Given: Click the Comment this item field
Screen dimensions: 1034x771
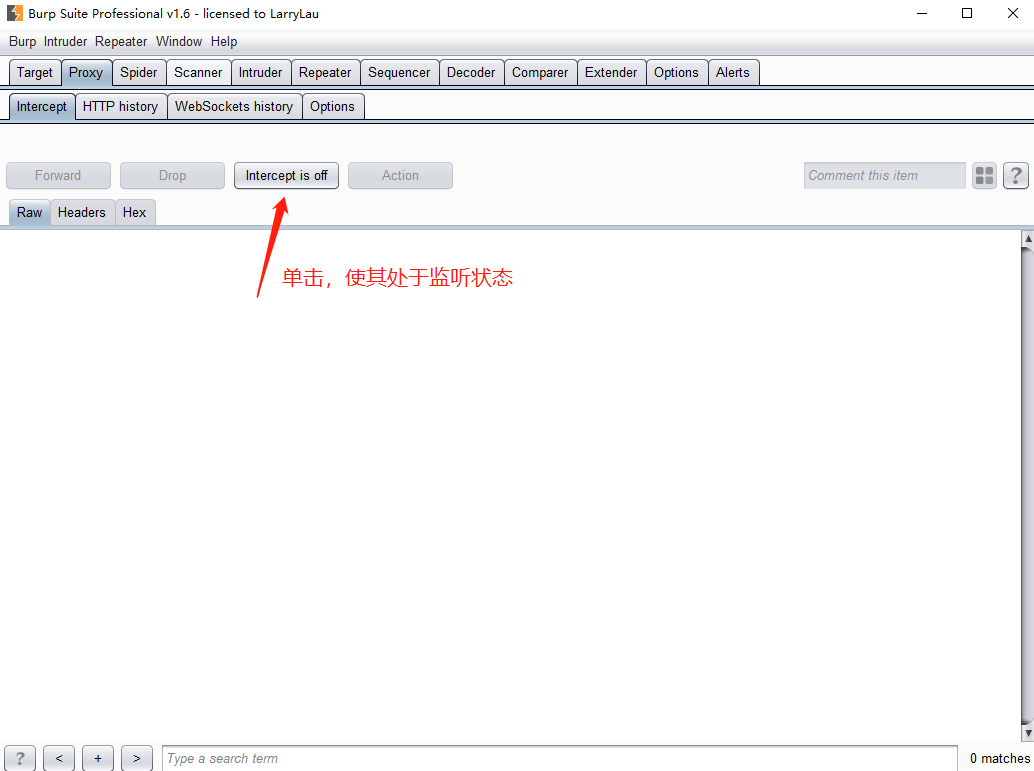Looking at the screenshot, I should click(884, 176).
